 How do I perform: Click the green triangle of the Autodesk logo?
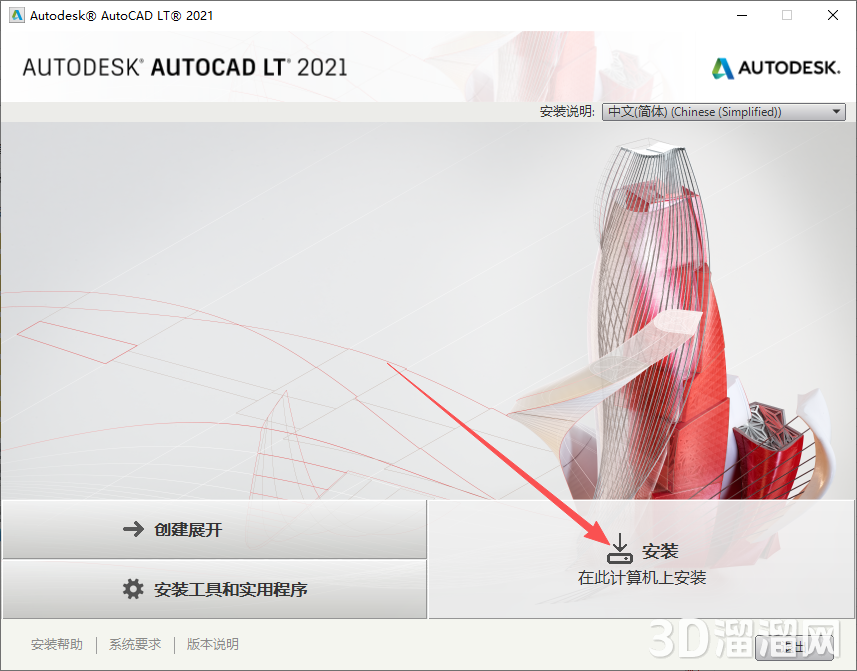tap(717, 67)
